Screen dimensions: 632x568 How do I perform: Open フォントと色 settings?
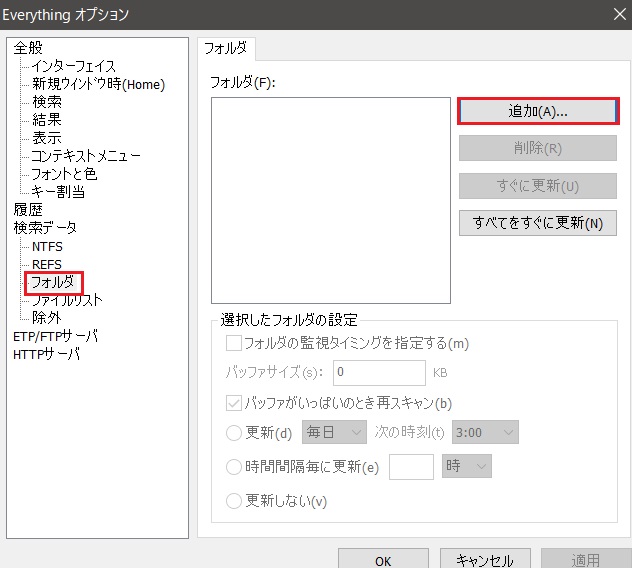[64, 174]
